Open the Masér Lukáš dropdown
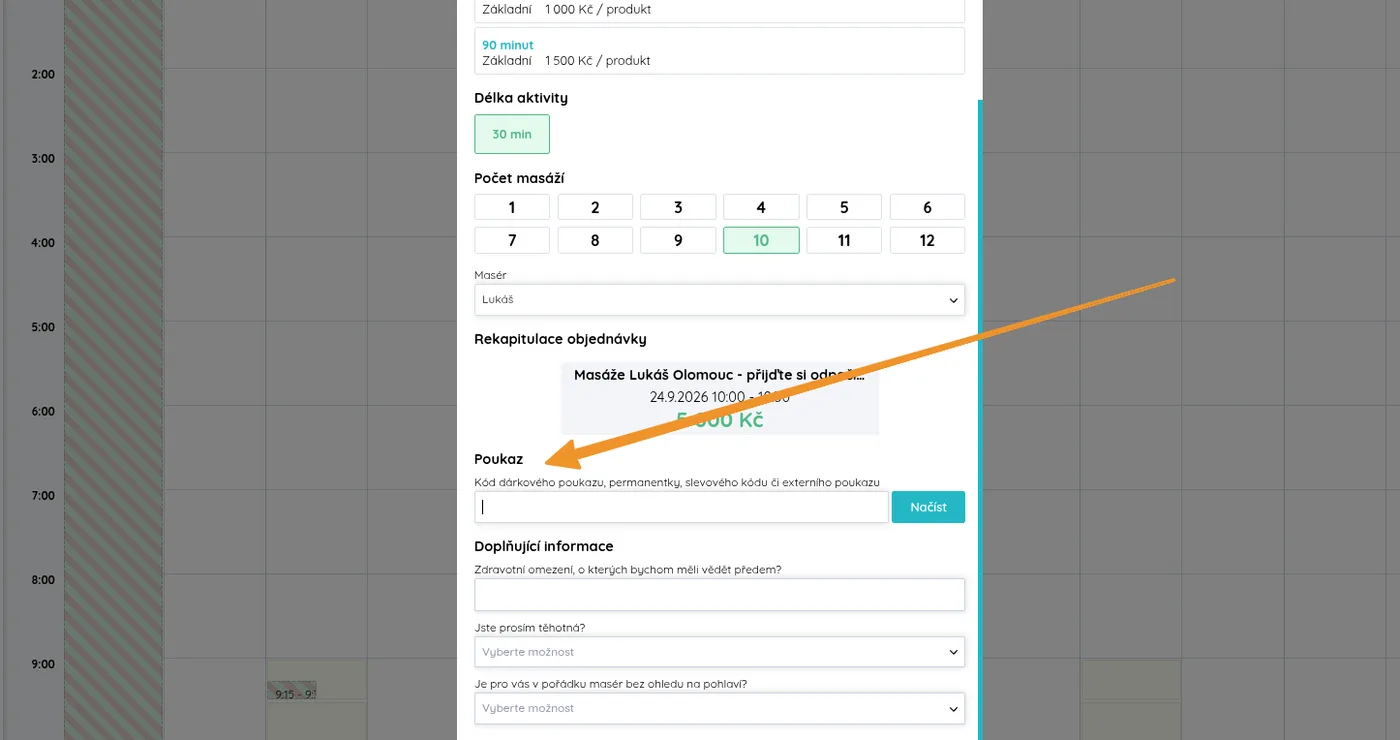 coord(719,299)
